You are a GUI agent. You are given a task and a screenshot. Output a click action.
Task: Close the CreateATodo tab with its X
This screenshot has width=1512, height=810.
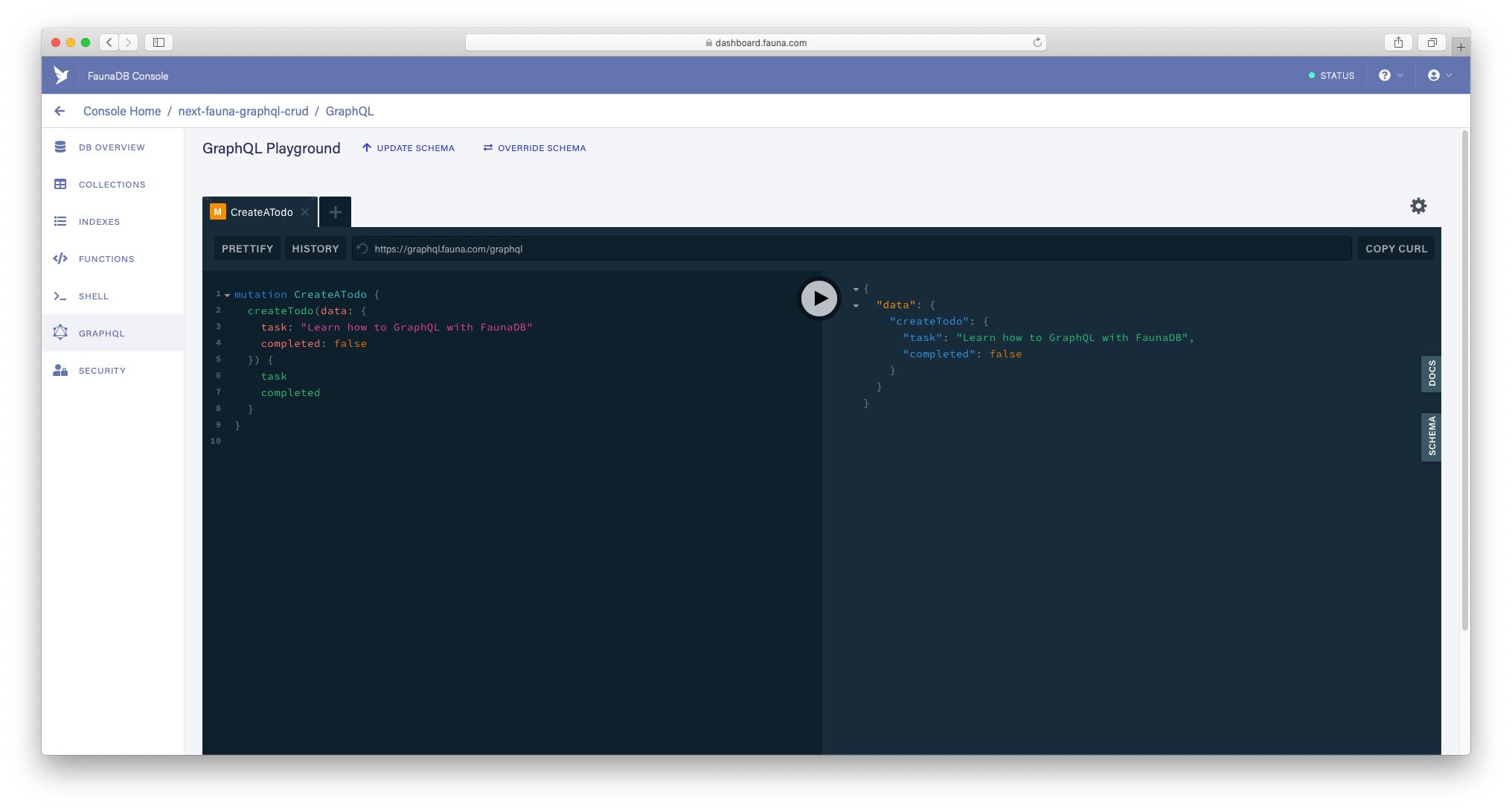click(305, 212)
